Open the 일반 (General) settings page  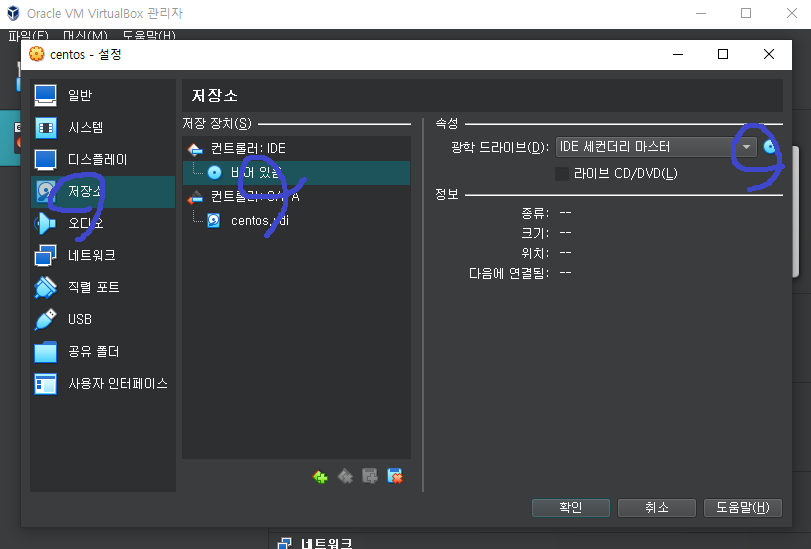(x=103, y=95)
